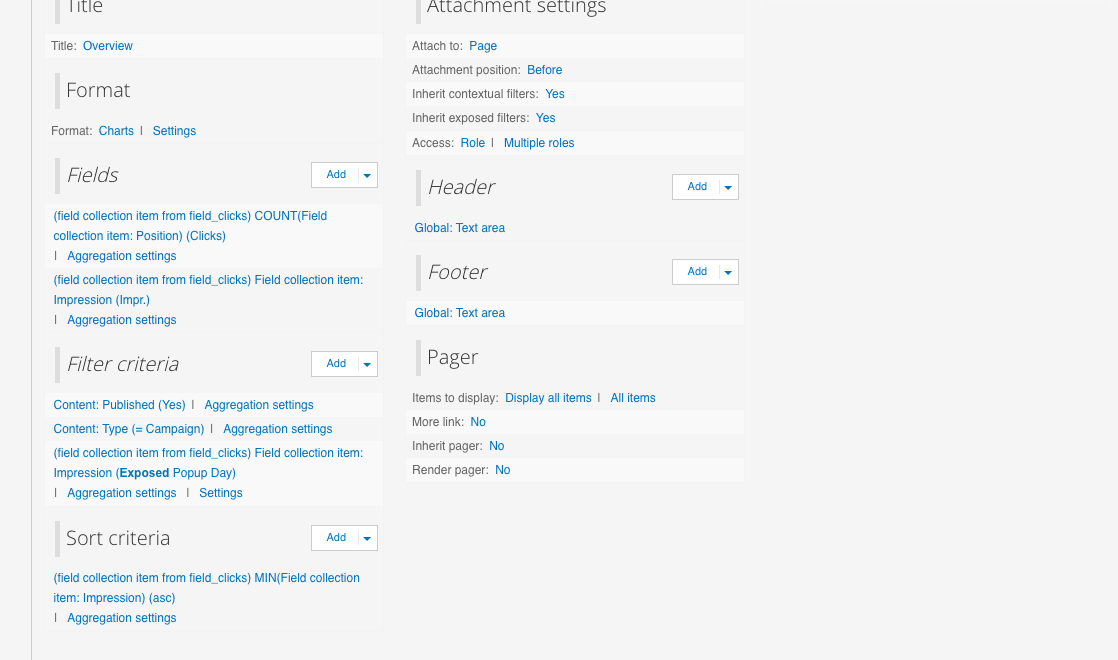The width and height of the screenshot is (1118, 660).
Task: Edit Inherit exposed filters setting Yes
Action: click(x=545, y=117)
